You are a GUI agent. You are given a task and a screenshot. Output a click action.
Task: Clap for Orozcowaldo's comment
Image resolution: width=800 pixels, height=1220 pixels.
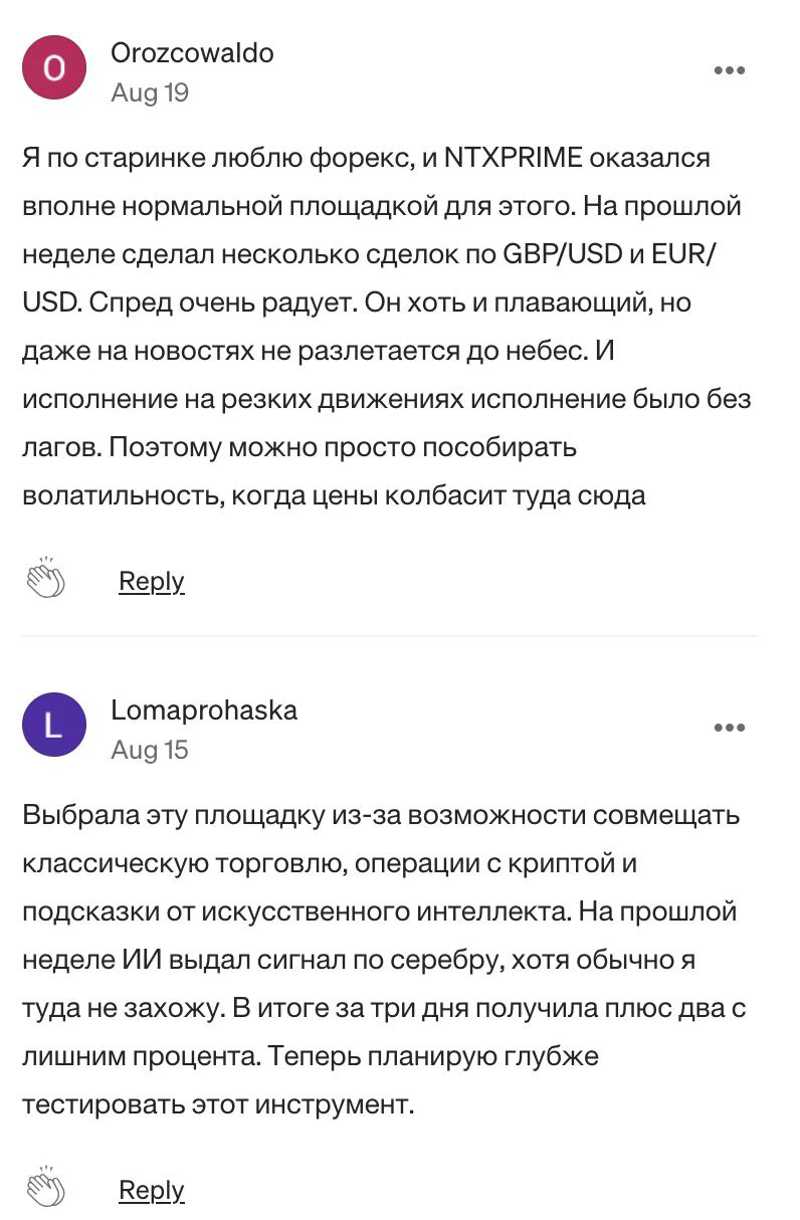point(46,581)
